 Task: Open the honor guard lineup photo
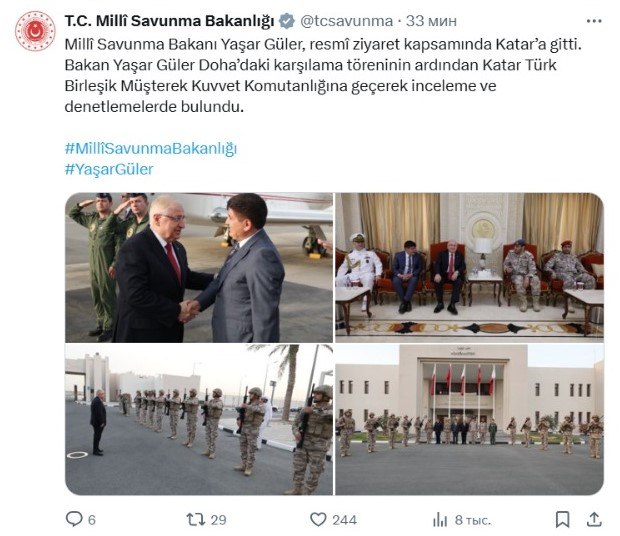(199, 419)
